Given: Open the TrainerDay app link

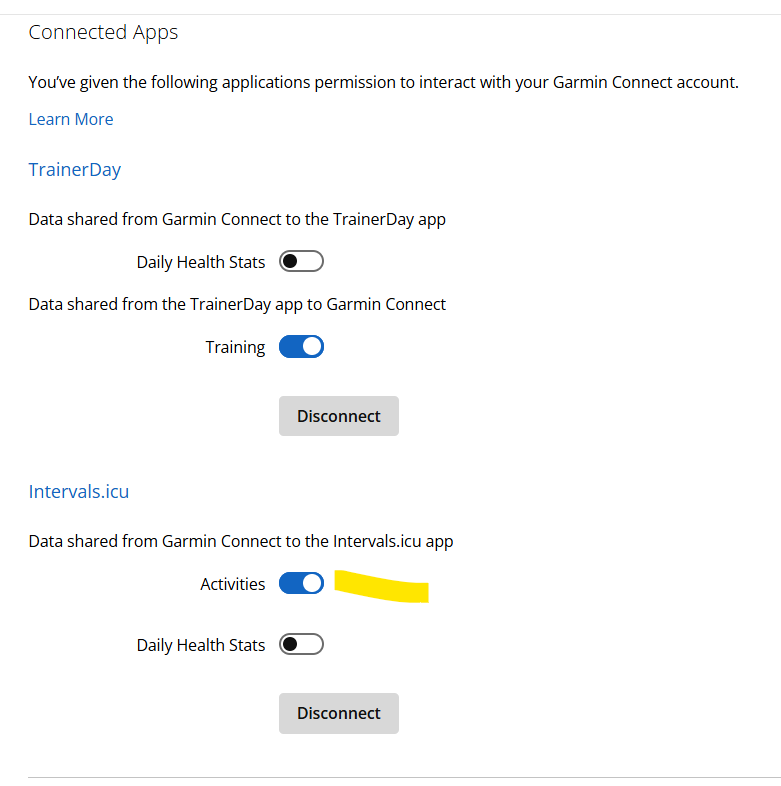Looking at the screenshot, I should (75, 169).
